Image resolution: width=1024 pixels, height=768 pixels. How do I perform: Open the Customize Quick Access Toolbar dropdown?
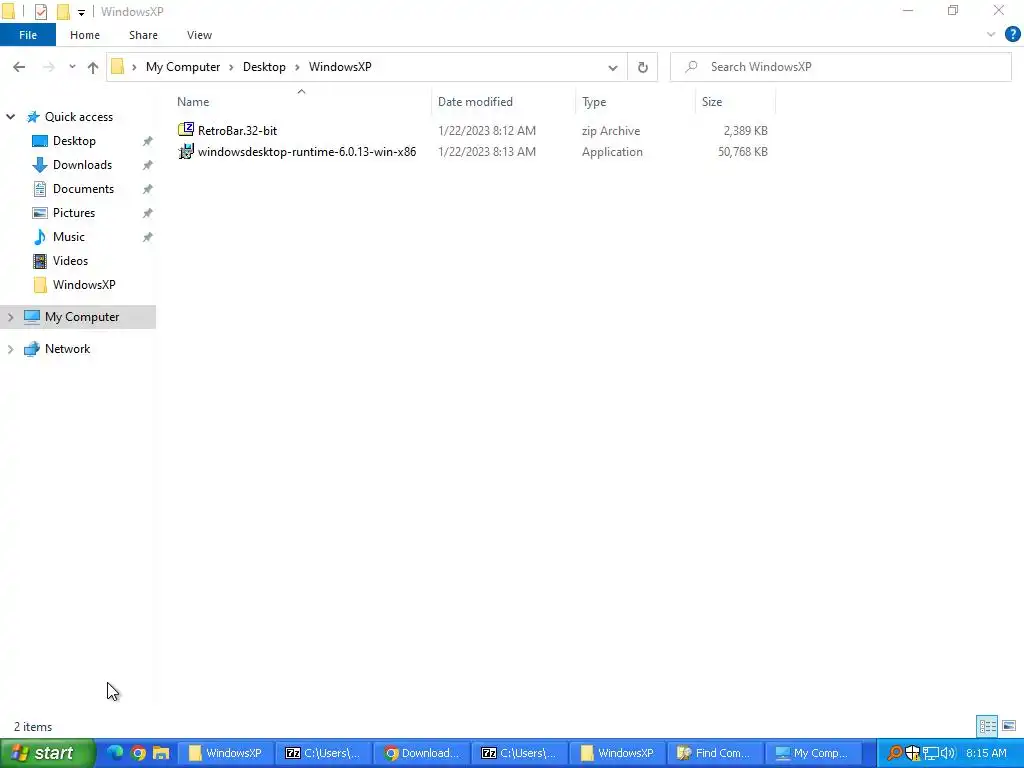coord(81,12)
